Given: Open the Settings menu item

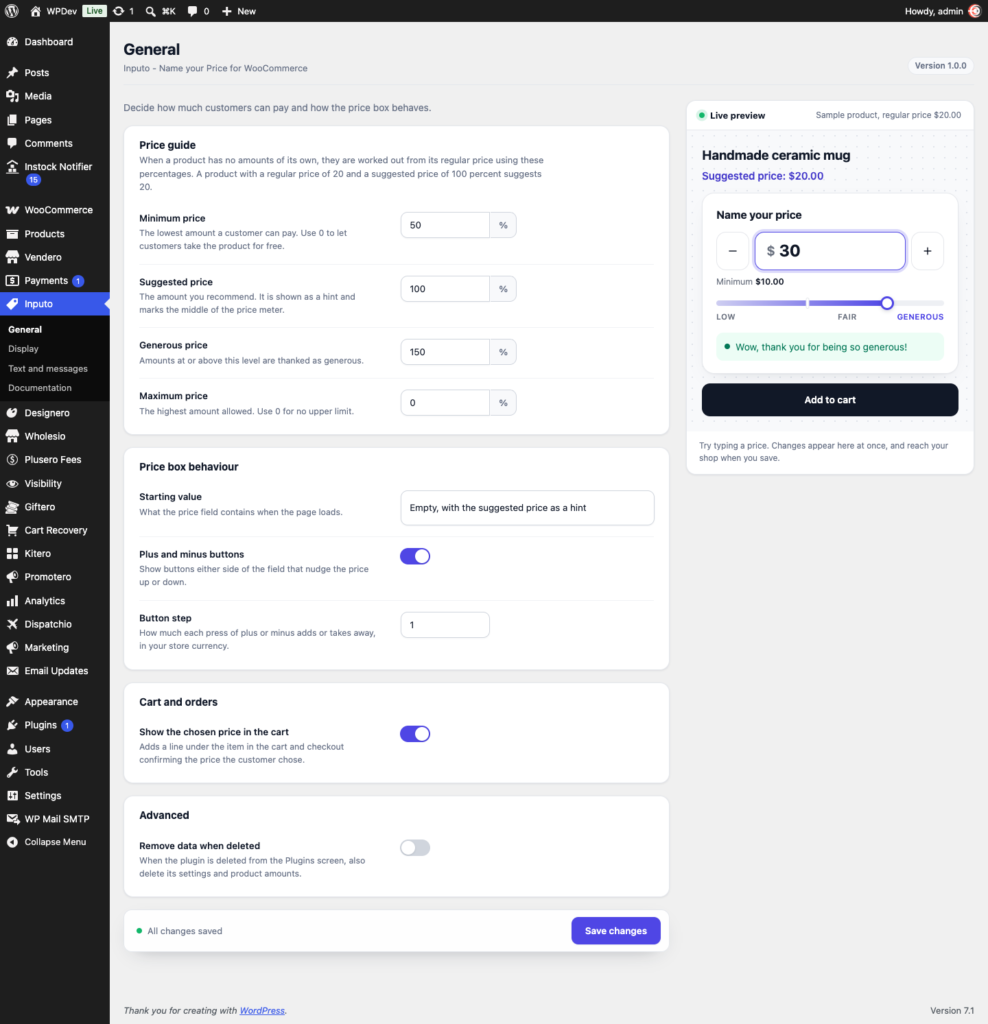Looking at the screenshot, I should click(55, 795).
